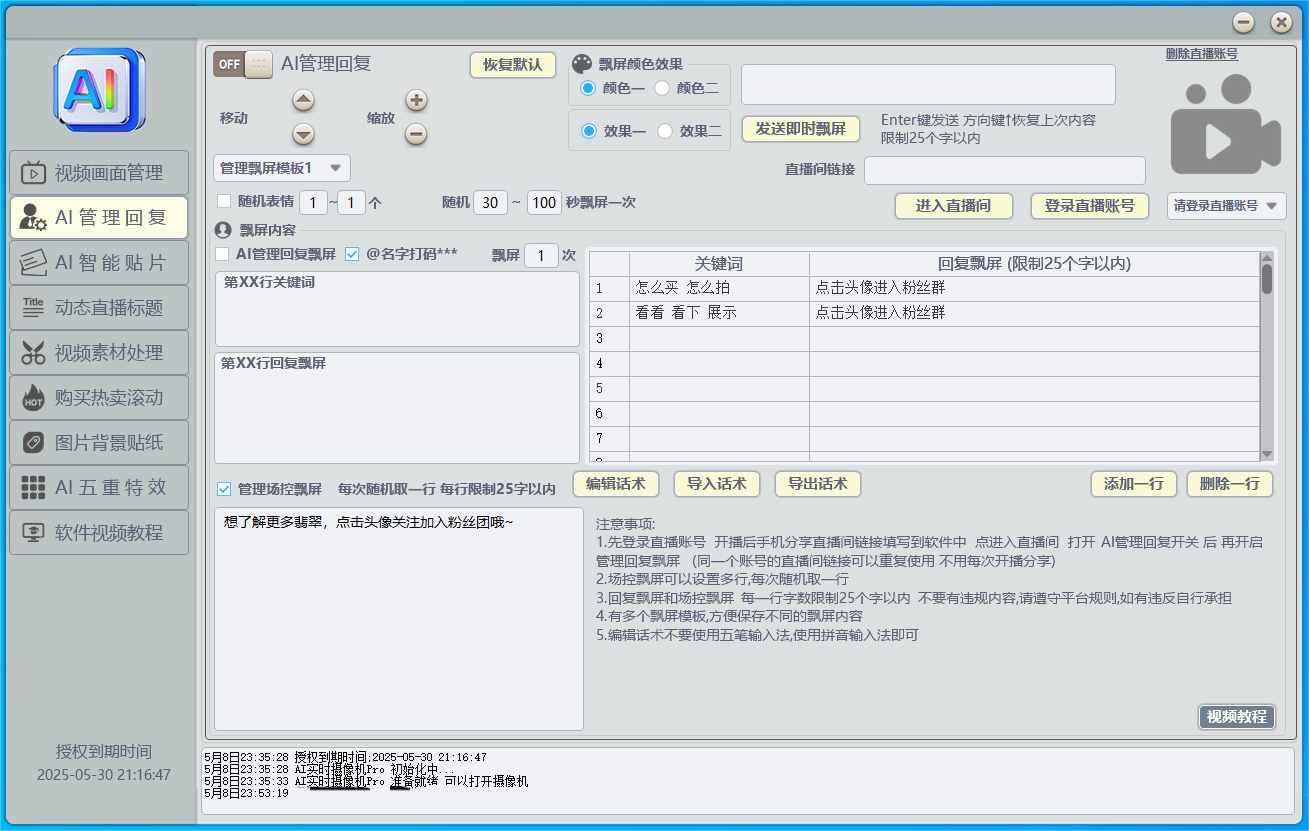This screenshot has height=831, width=1309.
Task: Click the 场控飘屏 text area with 翡翠 text
Action: click(x=399, y=619)
